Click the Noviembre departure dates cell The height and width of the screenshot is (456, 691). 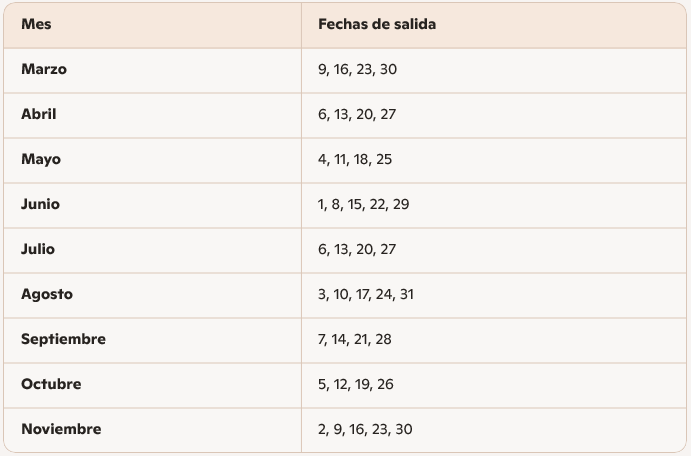point(365,430)
